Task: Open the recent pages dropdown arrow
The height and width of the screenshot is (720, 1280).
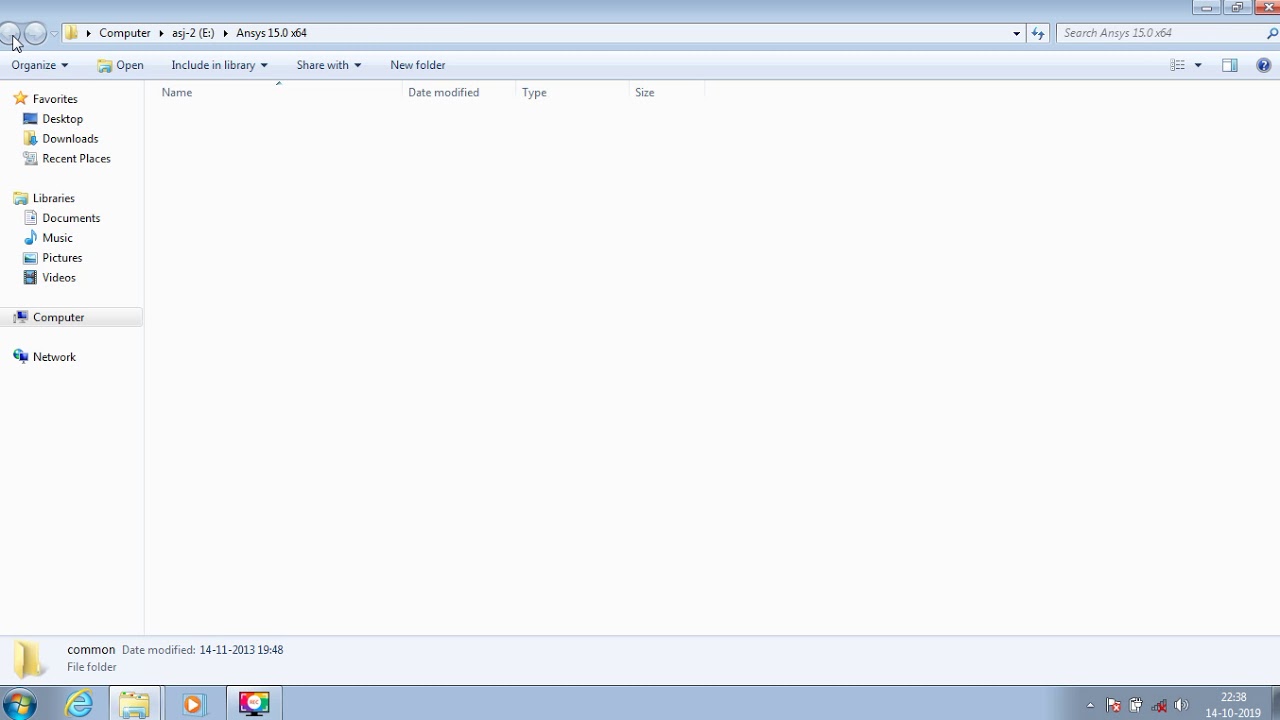Action: tap(53, 34)
